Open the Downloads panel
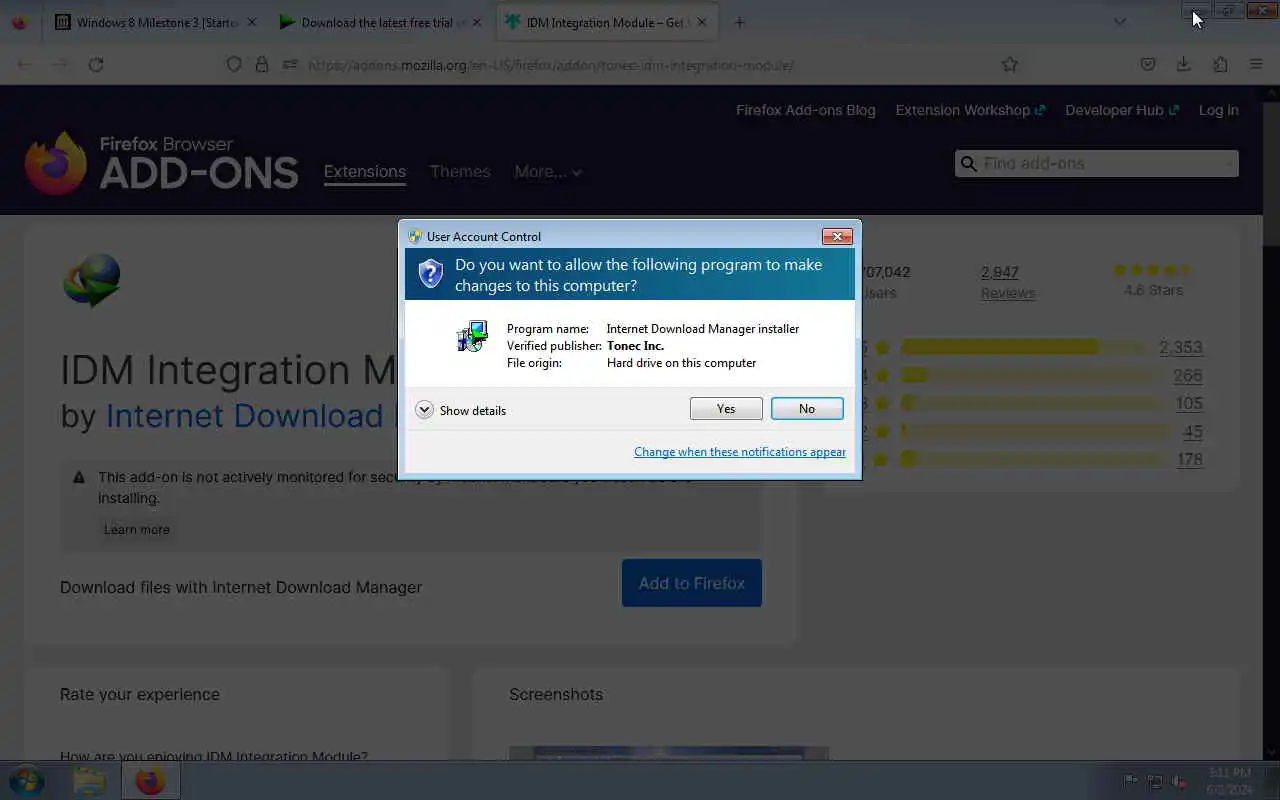Screen dimensions: 1280x800 [1183, 64]
